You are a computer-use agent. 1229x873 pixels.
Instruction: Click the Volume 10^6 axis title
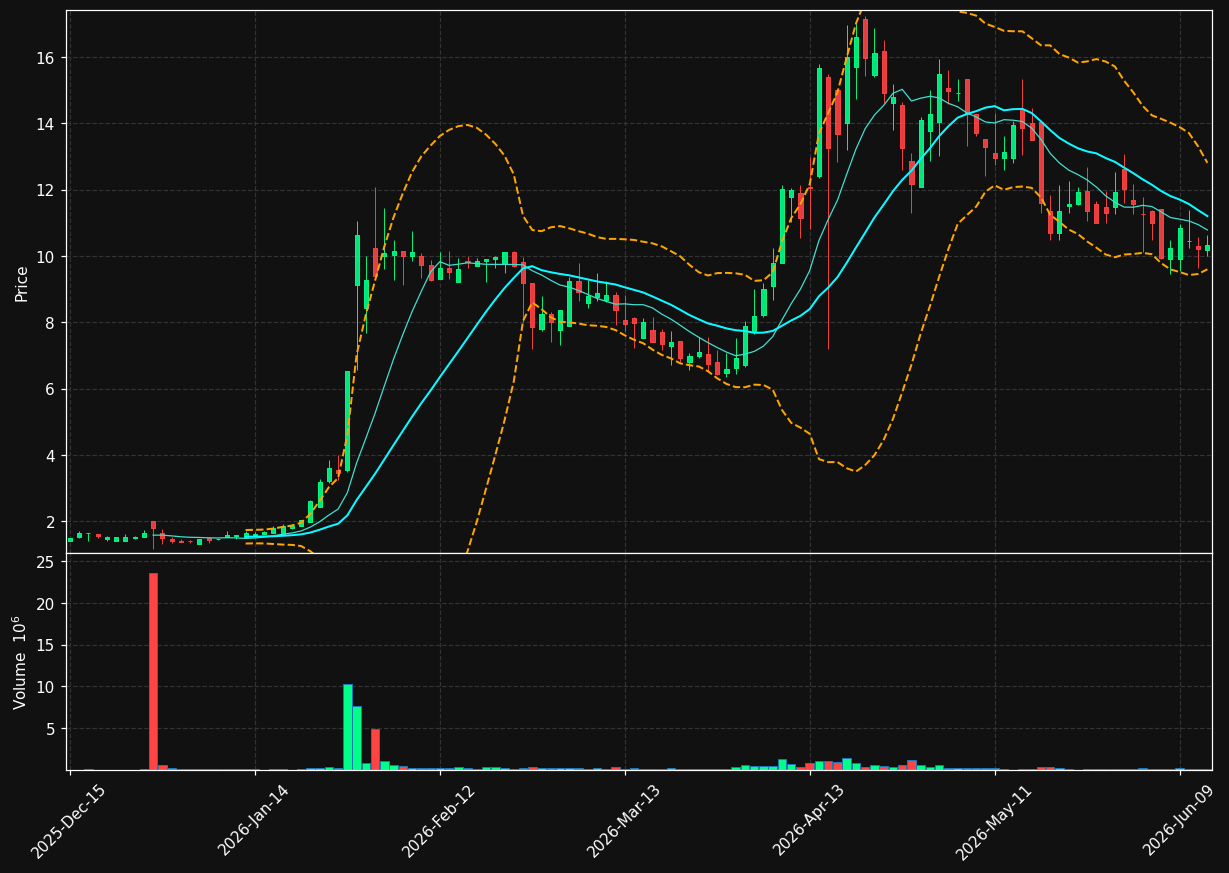tap(20, 662)
